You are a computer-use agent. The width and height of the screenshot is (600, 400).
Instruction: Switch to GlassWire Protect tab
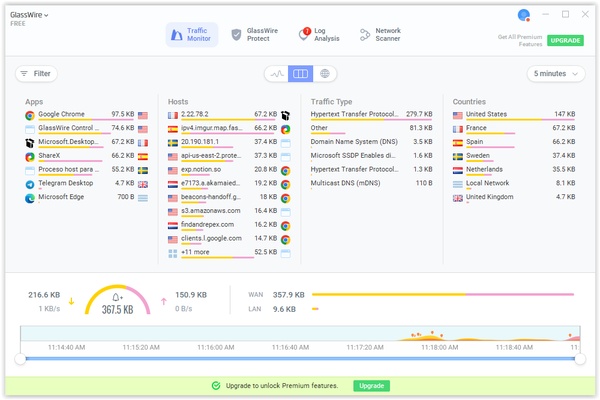click(254, 34)
